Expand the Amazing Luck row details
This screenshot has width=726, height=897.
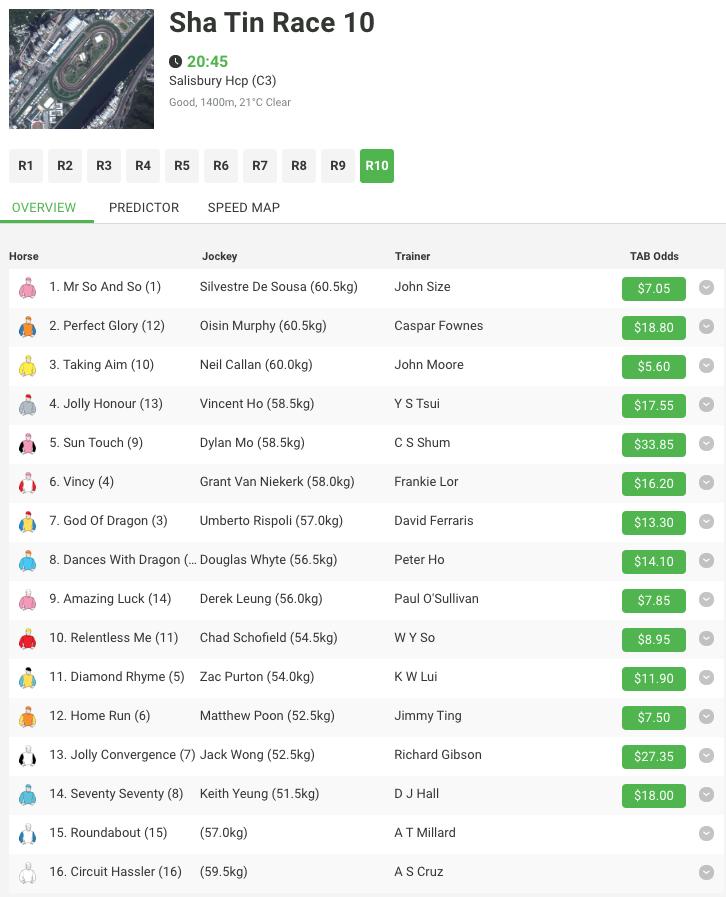pyautogui.click(x=706, y=600)
